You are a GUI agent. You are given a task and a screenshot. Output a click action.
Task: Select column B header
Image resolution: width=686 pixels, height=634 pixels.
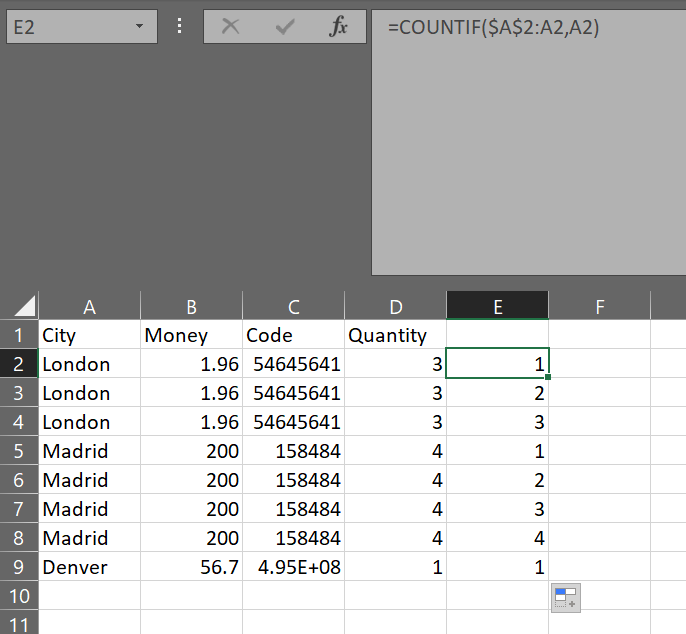point(192,307)
